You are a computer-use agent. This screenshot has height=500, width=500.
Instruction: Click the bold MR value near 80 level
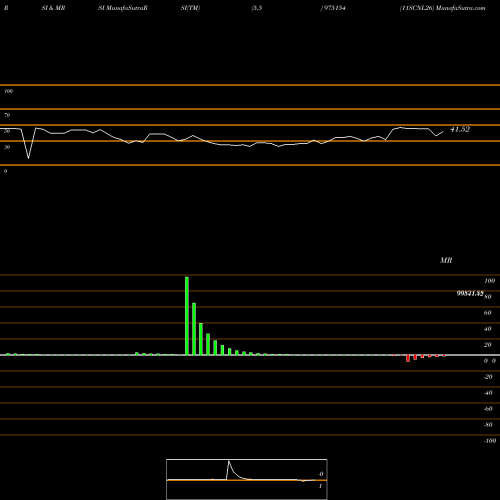pyautogui.click(x=470, y=293)
